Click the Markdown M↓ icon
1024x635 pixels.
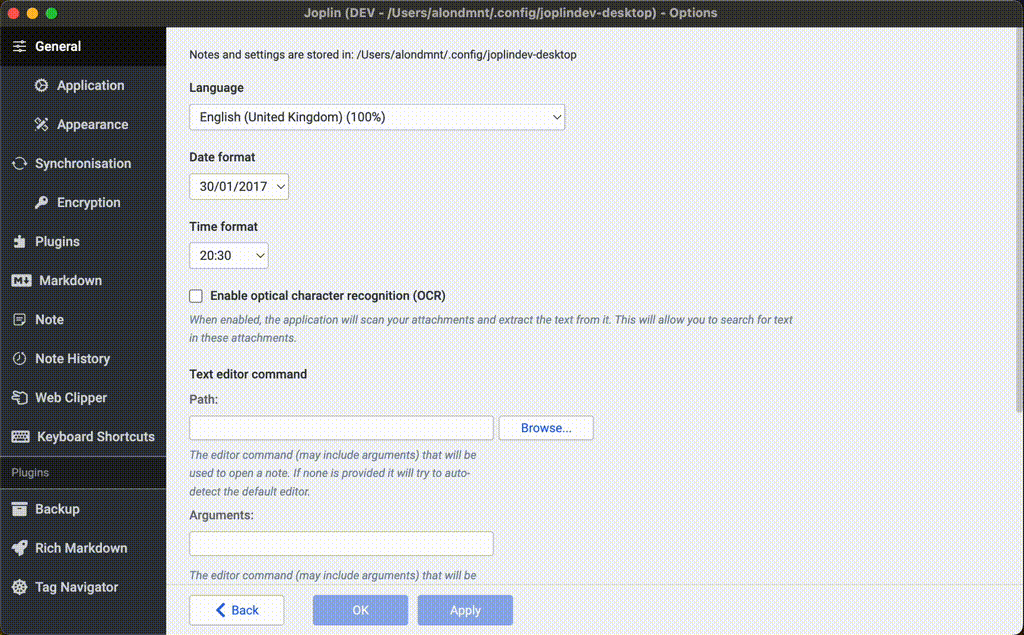click(21, 280)
